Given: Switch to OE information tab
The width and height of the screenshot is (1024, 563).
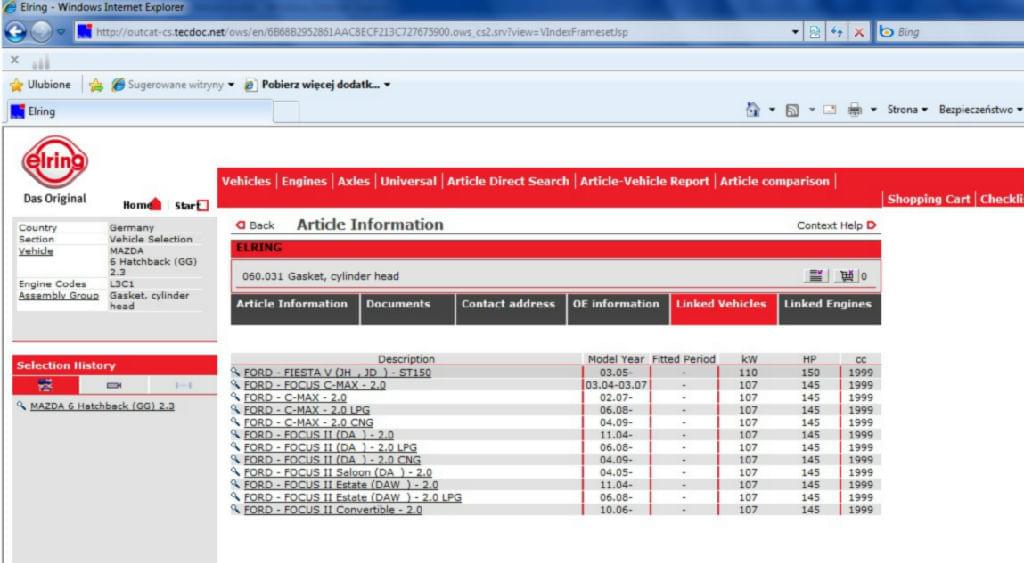Looking at the screenshot, I should tap(617, 309).
